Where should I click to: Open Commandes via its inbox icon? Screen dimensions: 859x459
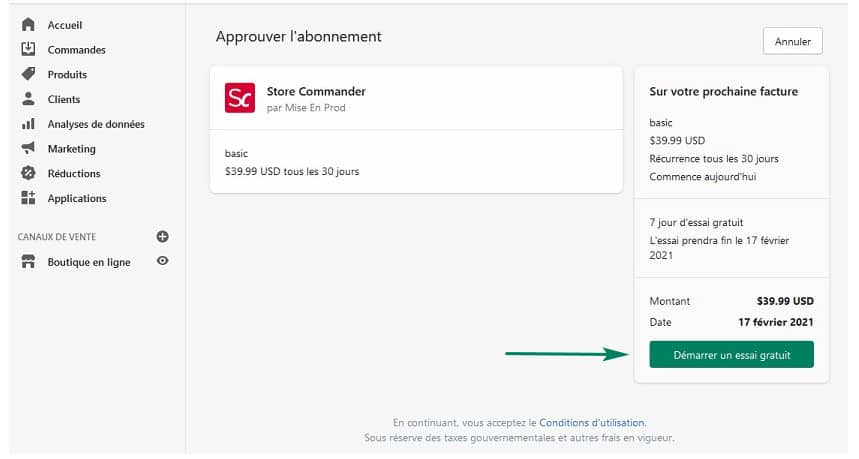(28, 49)
